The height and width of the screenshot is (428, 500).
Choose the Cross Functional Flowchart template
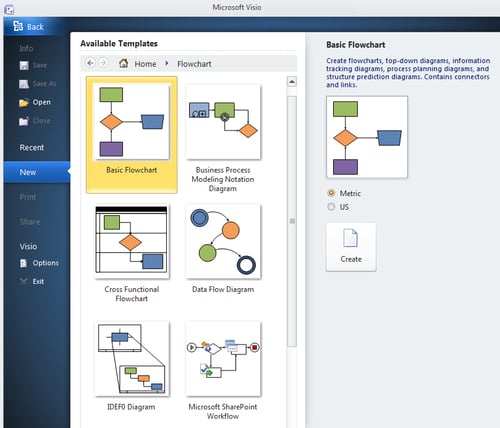132,253
